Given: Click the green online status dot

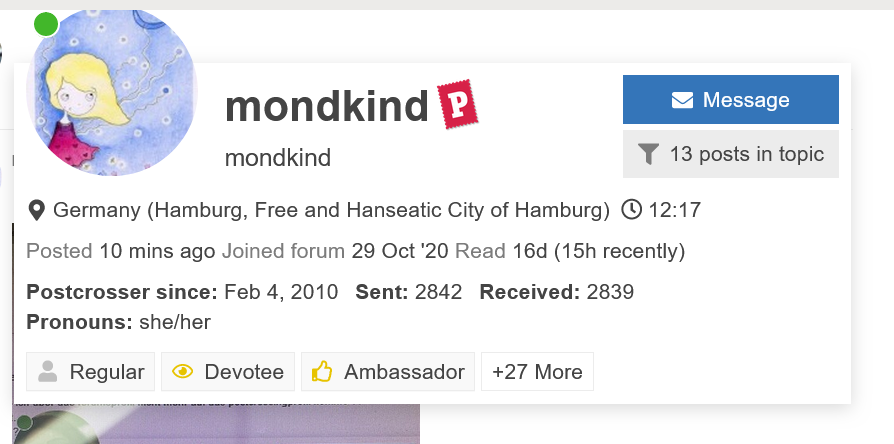Looking at the screenshot, I should click(46, 24).
